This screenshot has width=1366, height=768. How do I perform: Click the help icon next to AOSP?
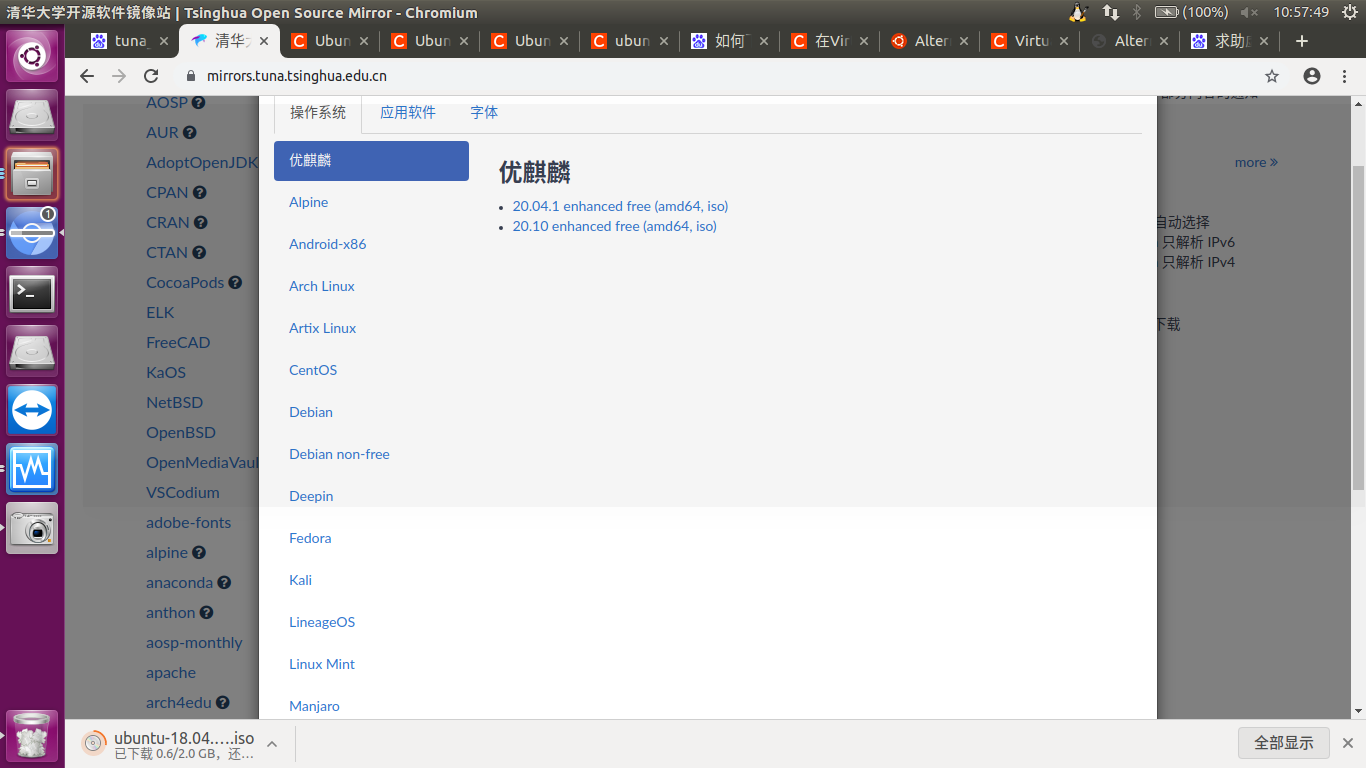(x=199, y=102)
